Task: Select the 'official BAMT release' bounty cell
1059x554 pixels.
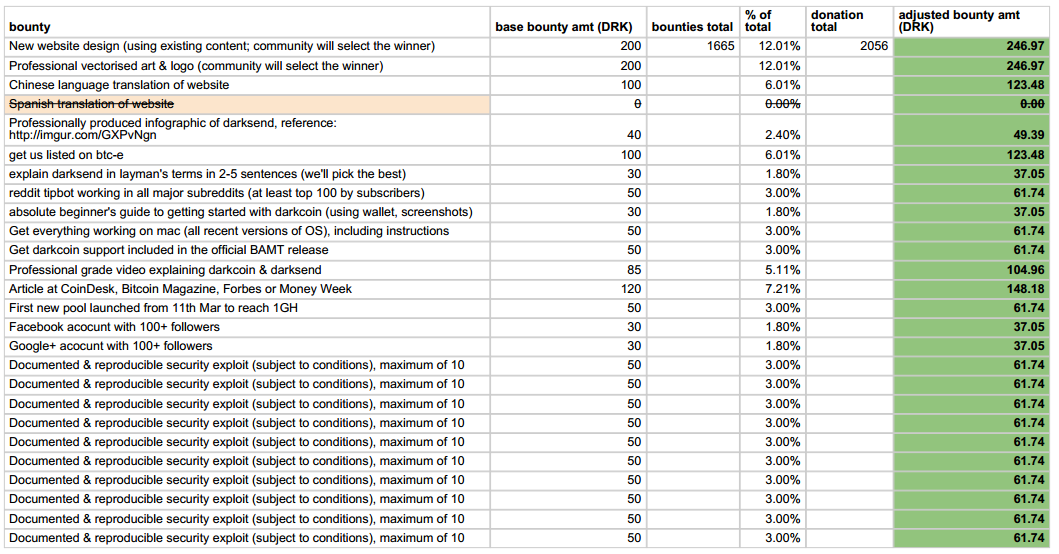Action: (x=247, y=250)
